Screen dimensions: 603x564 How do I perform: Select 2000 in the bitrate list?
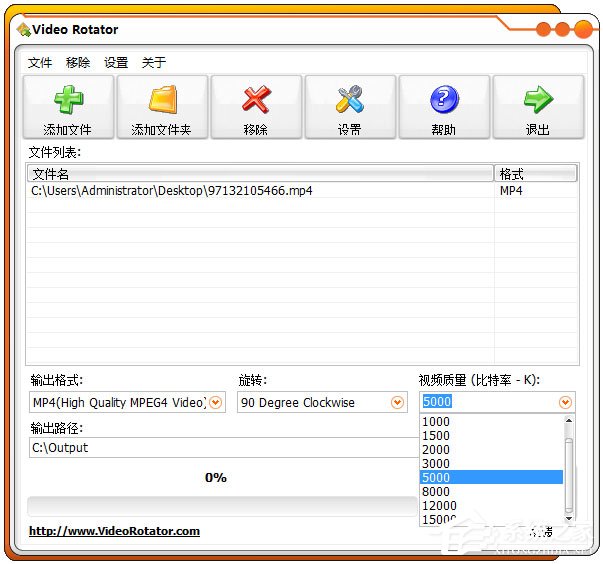491,449
